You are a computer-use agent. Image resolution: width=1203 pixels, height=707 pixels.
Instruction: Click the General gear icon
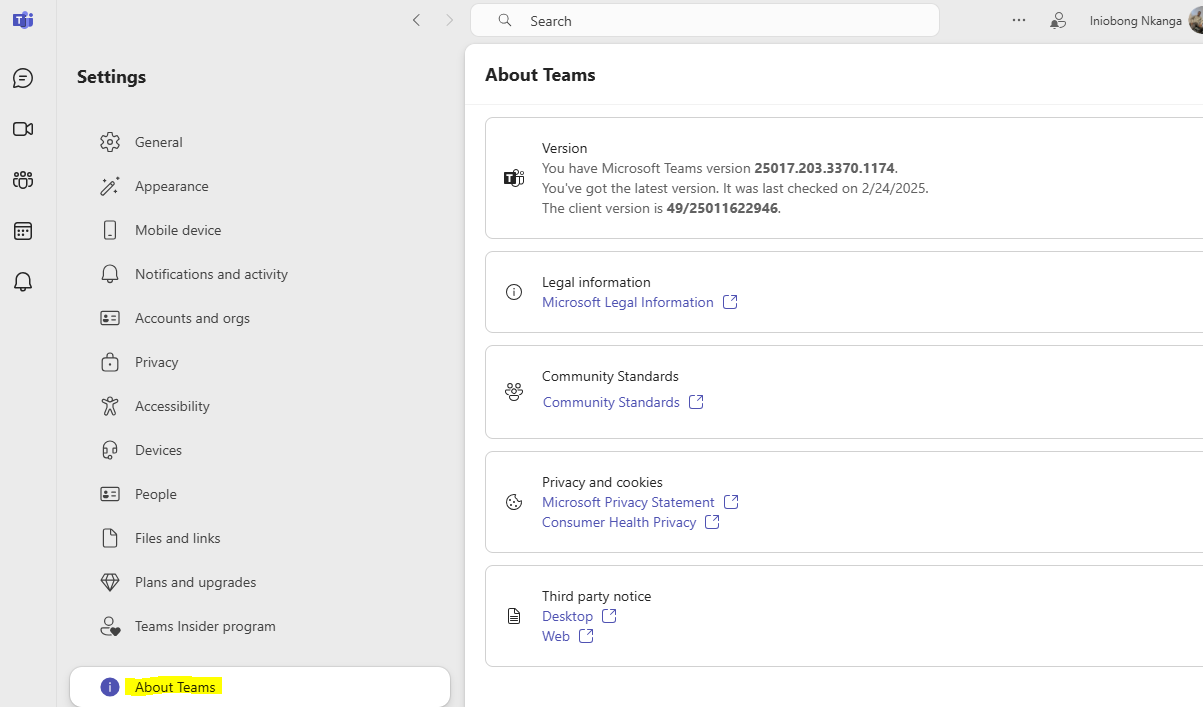point(110,142)
